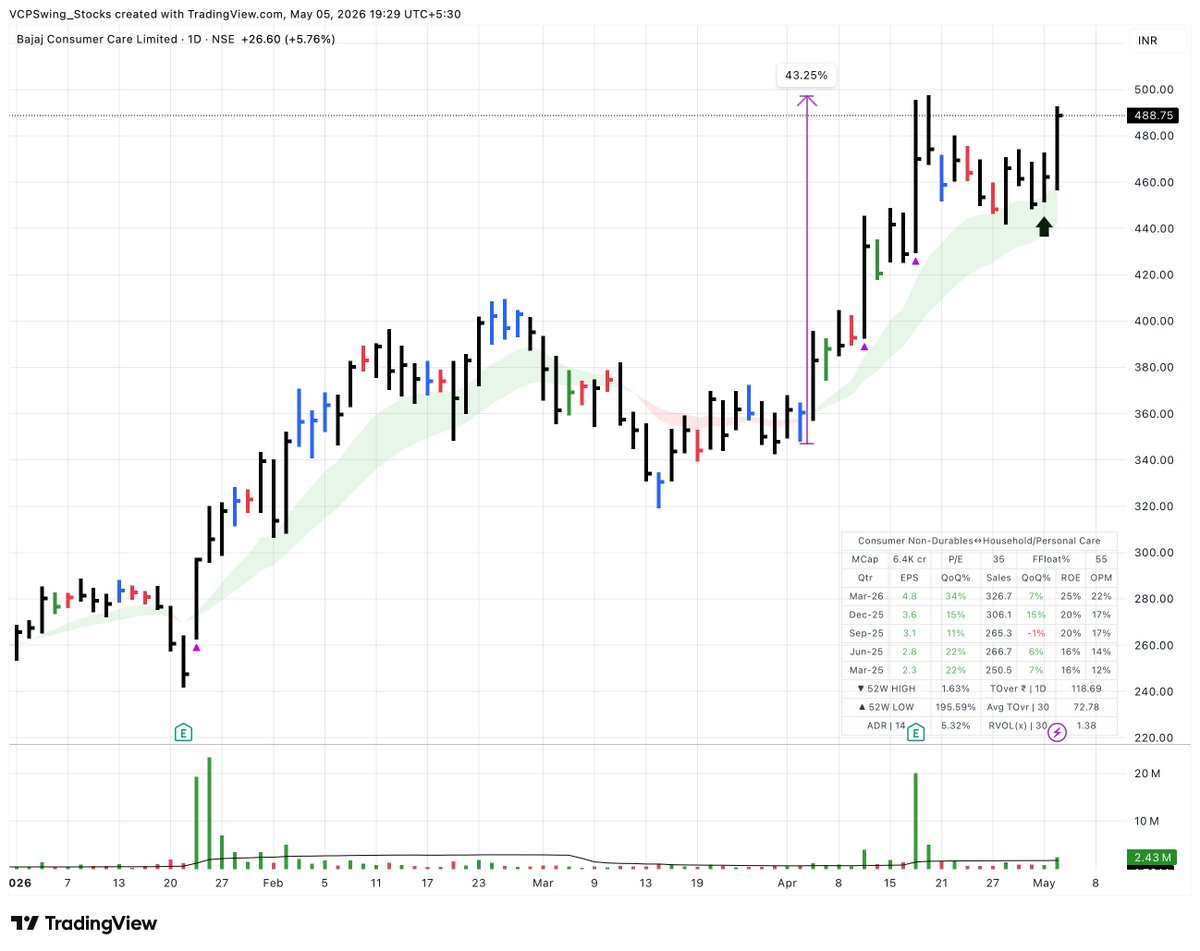Click the earnings E icon in April
Screen dimensions: 1200x951
pos(915,733)
